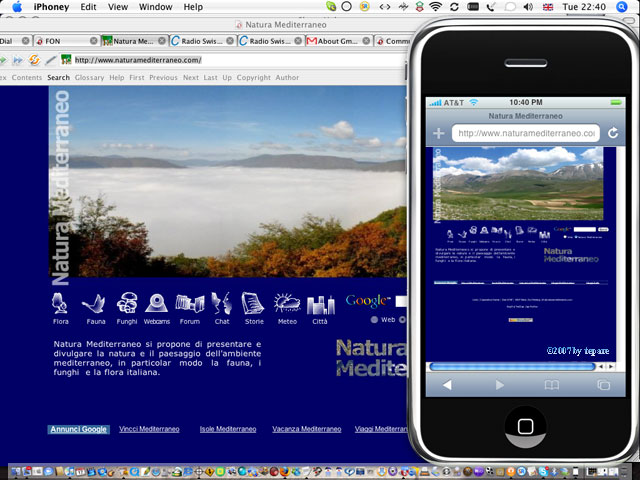Tap the iPhone Safari pages icon

[x=604, y=385]
